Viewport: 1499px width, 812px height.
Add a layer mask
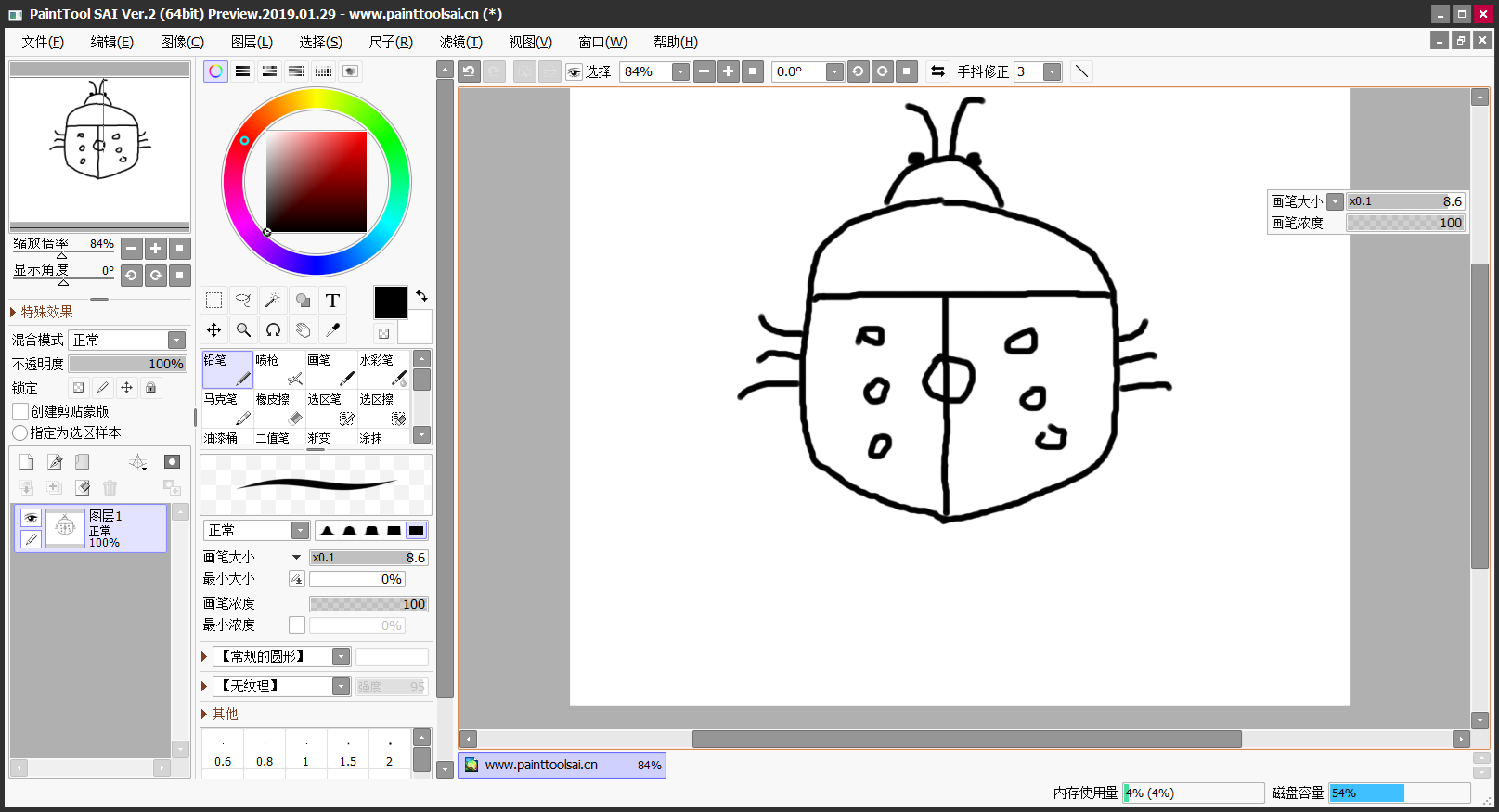[172, 462]
